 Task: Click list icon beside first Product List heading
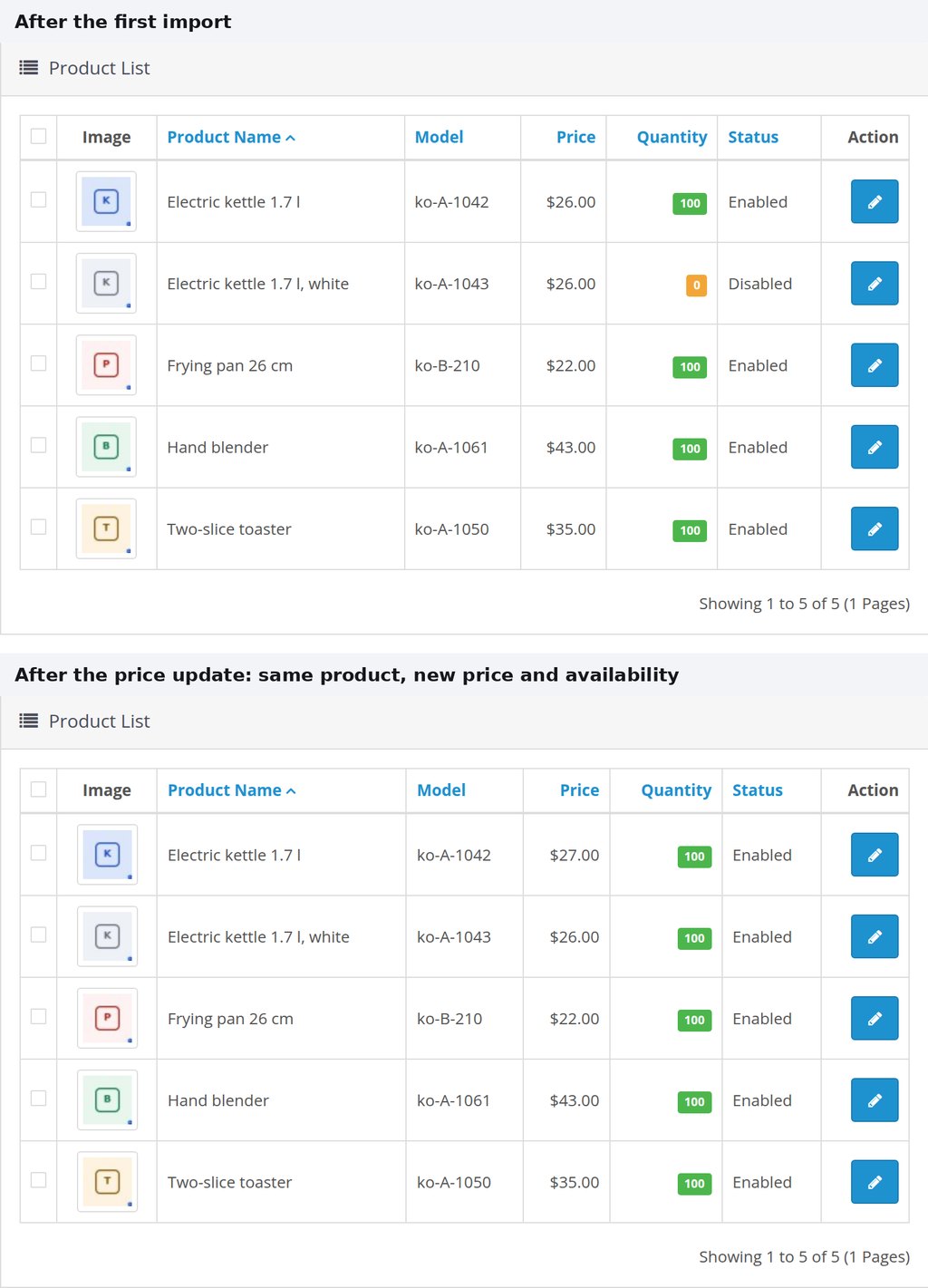(x=29, y=67)
